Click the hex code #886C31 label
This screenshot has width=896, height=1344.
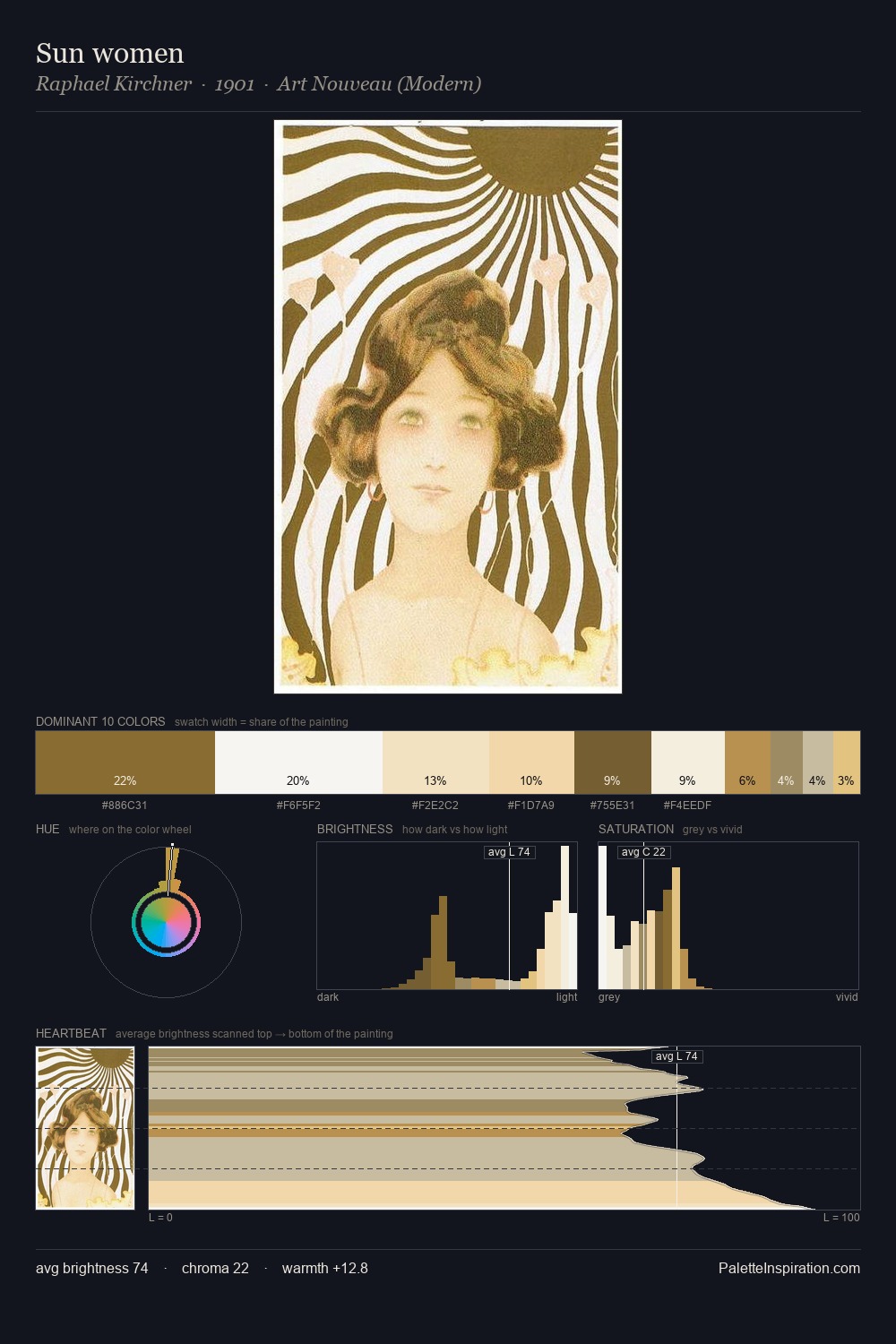click(x=125, y=806)
